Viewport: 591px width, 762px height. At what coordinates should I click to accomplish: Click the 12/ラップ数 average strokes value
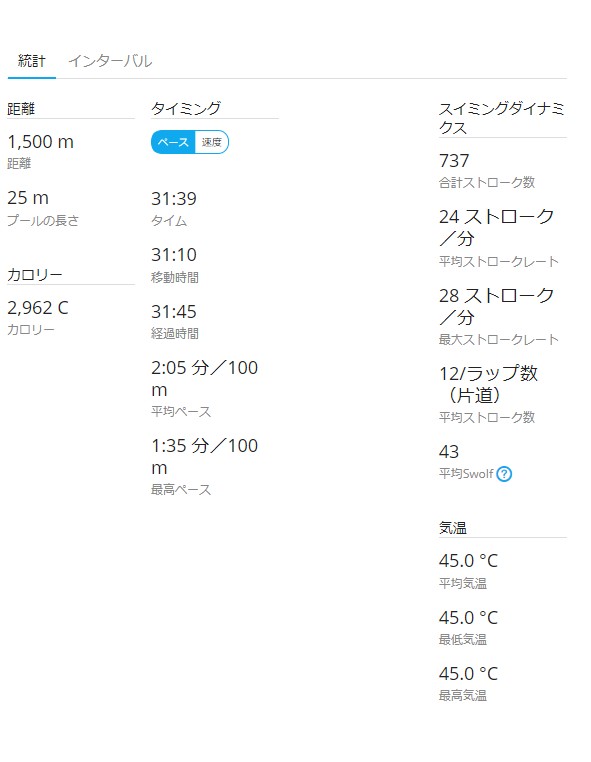488,384
